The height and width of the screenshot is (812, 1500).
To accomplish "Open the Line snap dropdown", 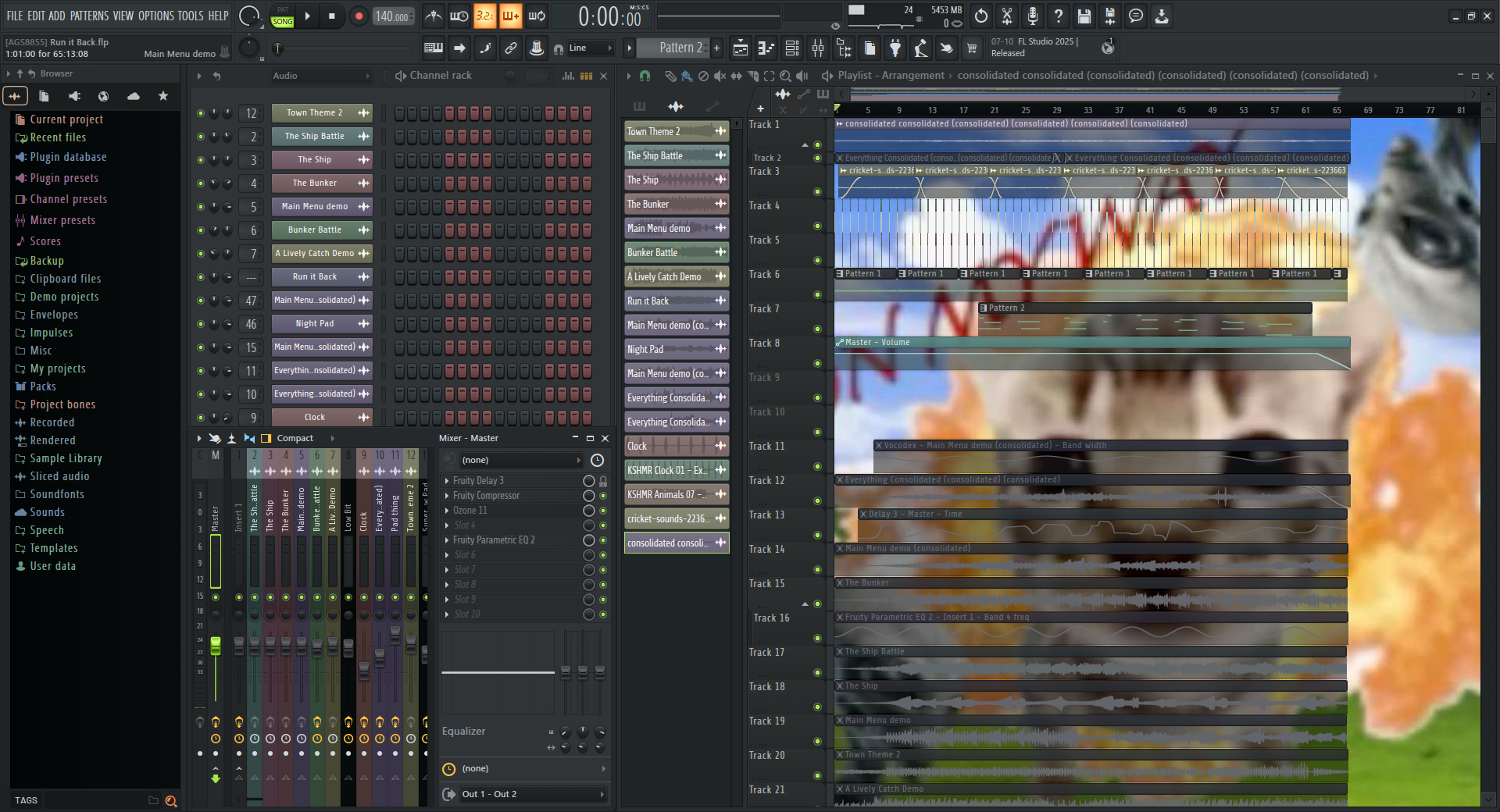I will tap(591, 48).
